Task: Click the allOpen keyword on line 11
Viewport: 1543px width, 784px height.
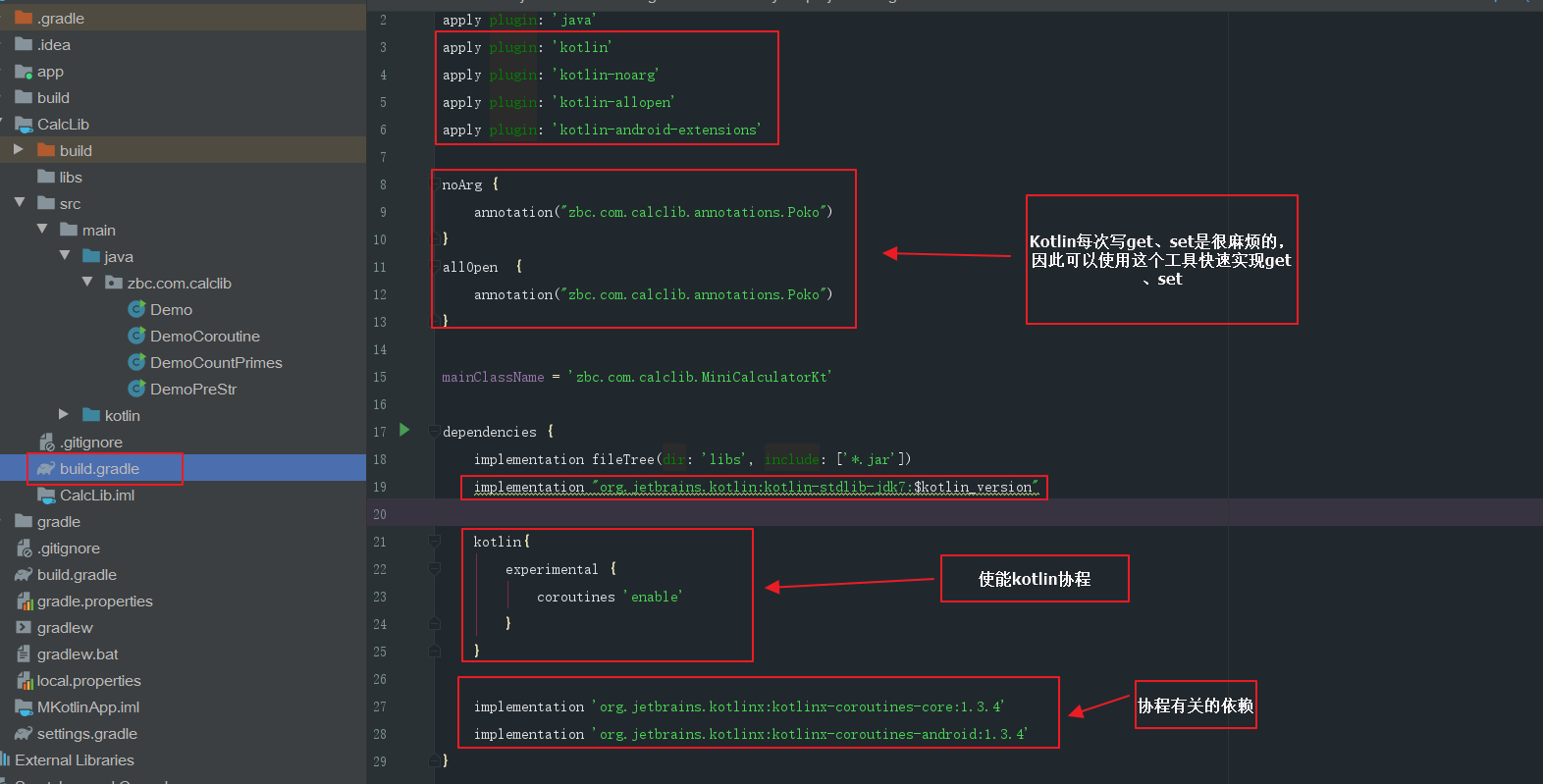Action: 469,267
